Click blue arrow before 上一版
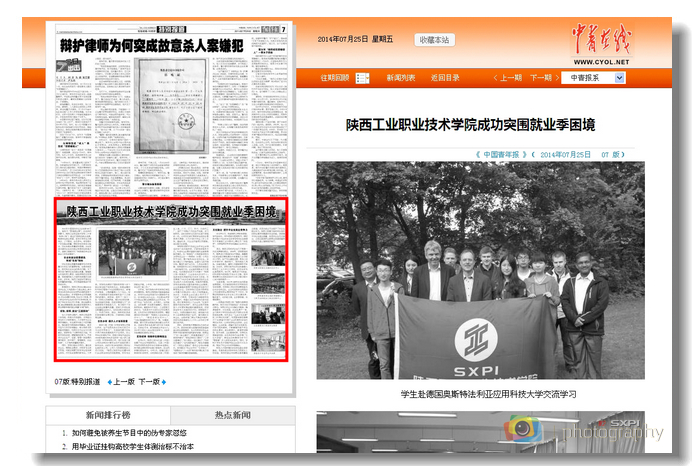Image resolution: width=692 pixels, height=466 pixels. [107, 382]
